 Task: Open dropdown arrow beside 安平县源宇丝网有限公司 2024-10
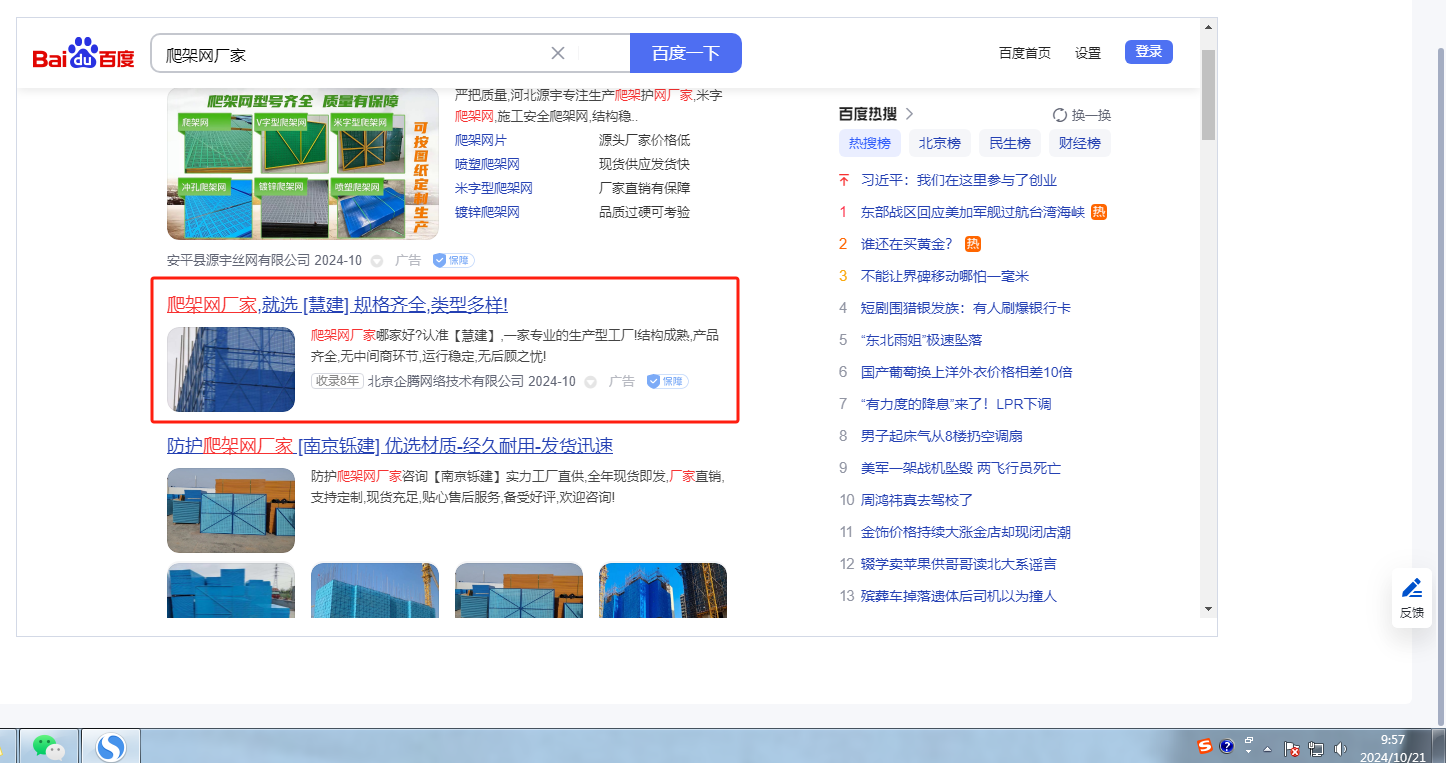(x=377, y=261)
